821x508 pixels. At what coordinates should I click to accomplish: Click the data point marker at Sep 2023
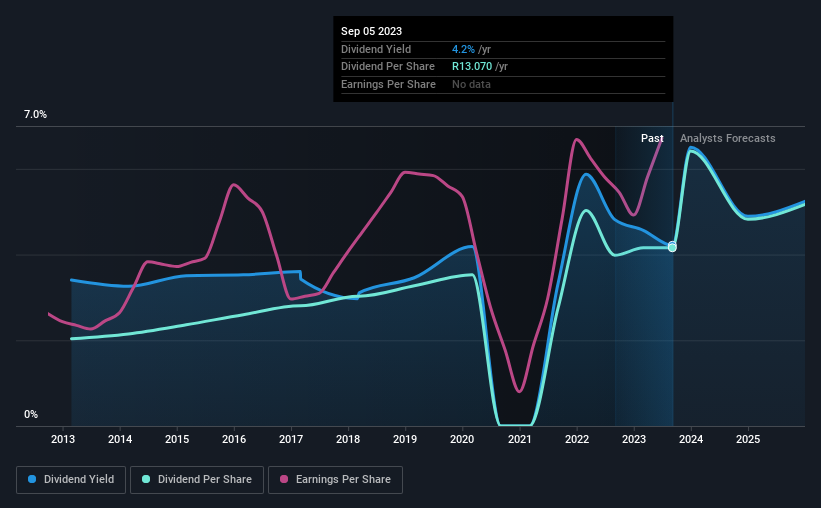point(672,247)
